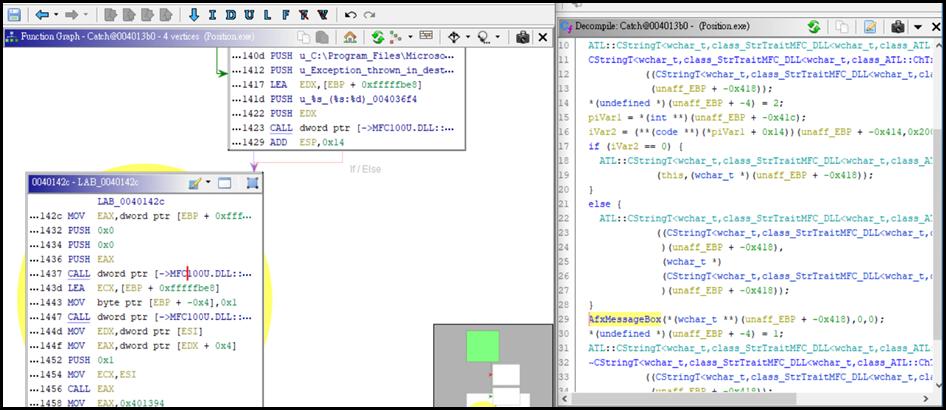946x410 pixels.
Task: Click the V different-byte-value icon
Action: [323, 14]
